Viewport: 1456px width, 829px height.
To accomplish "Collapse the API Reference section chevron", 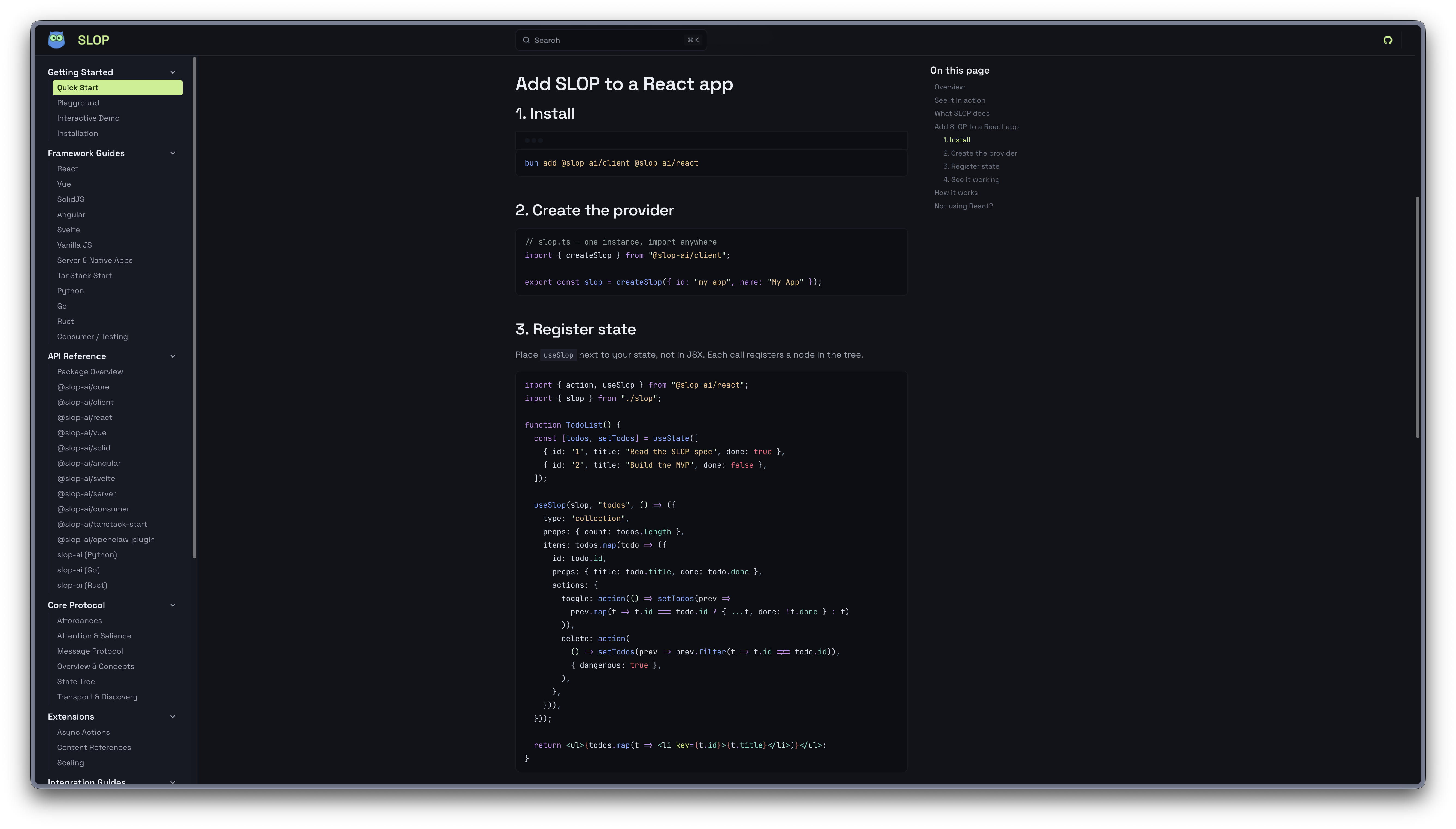I will click(x=172, y=356).
